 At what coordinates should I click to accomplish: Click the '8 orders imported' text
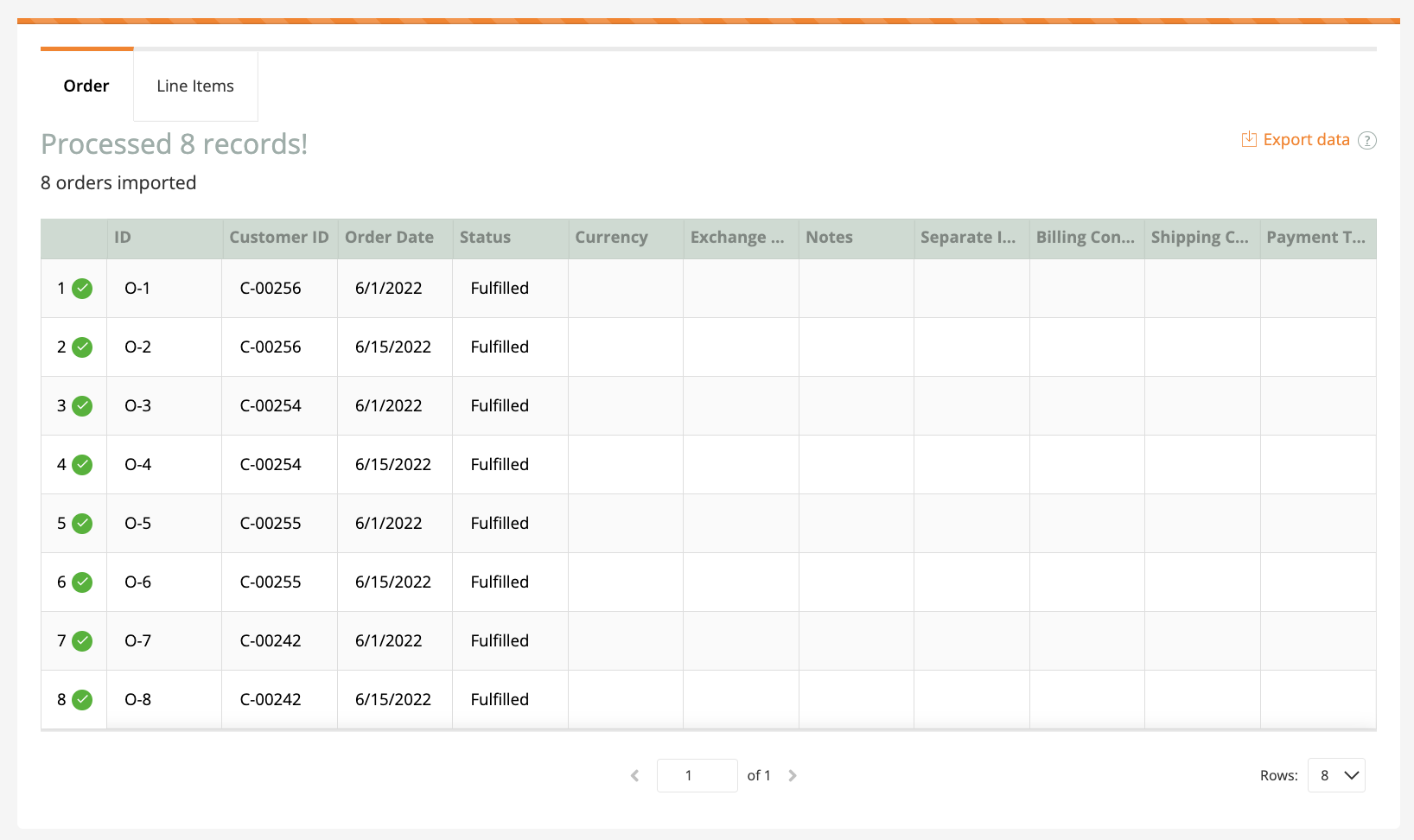pyautogui.click(x=118, y=183)
